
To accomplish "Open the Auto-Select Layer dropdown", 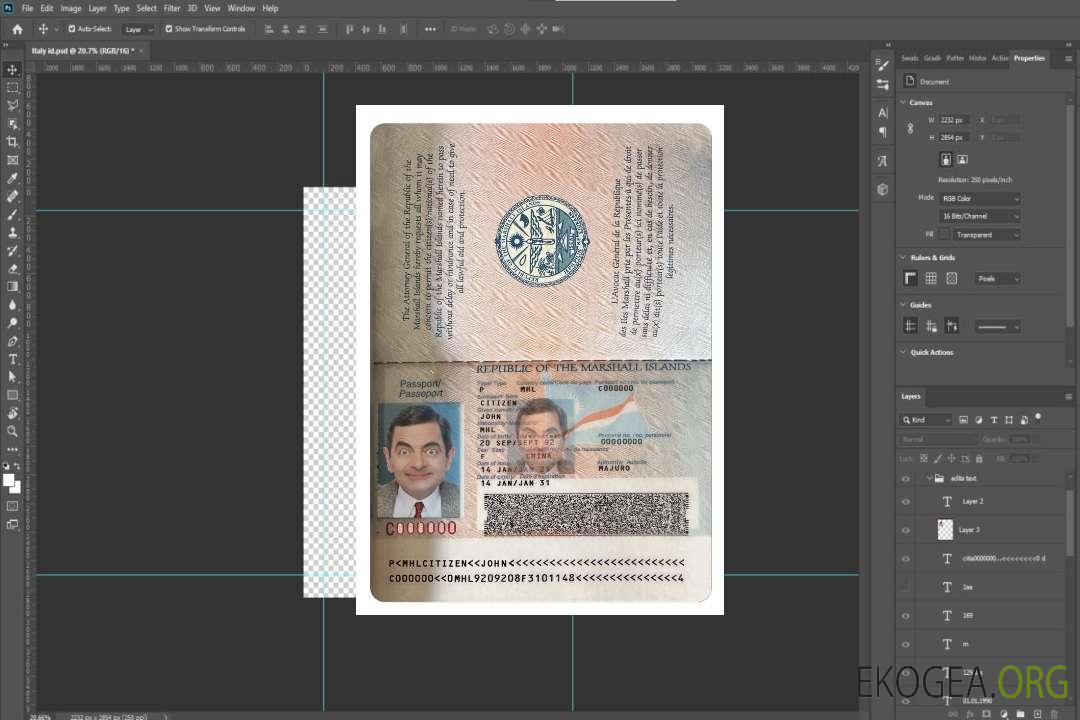I will pos(138,29).
